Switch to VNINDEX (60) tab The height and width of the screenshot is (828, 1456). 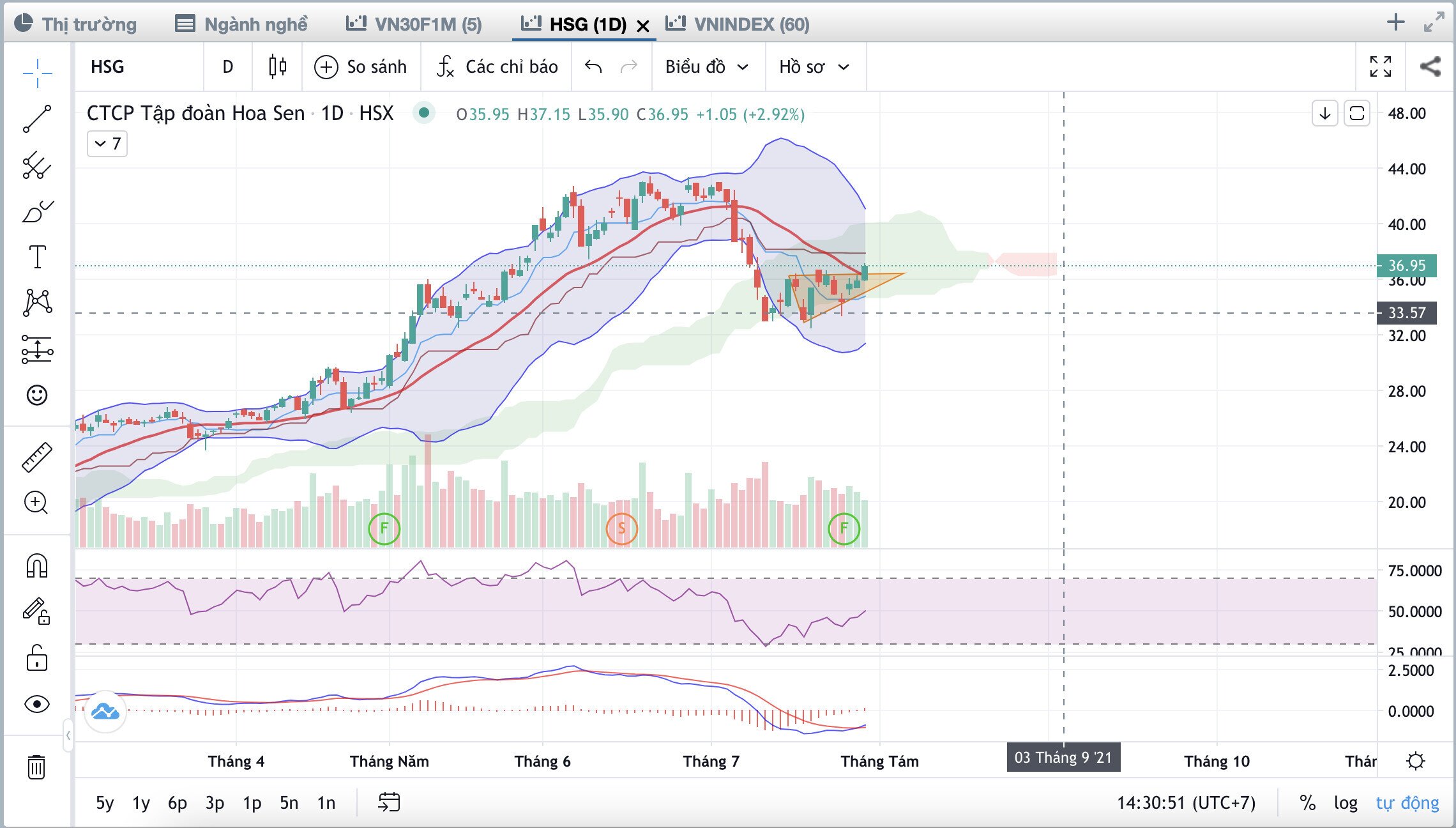pos(738,24)
